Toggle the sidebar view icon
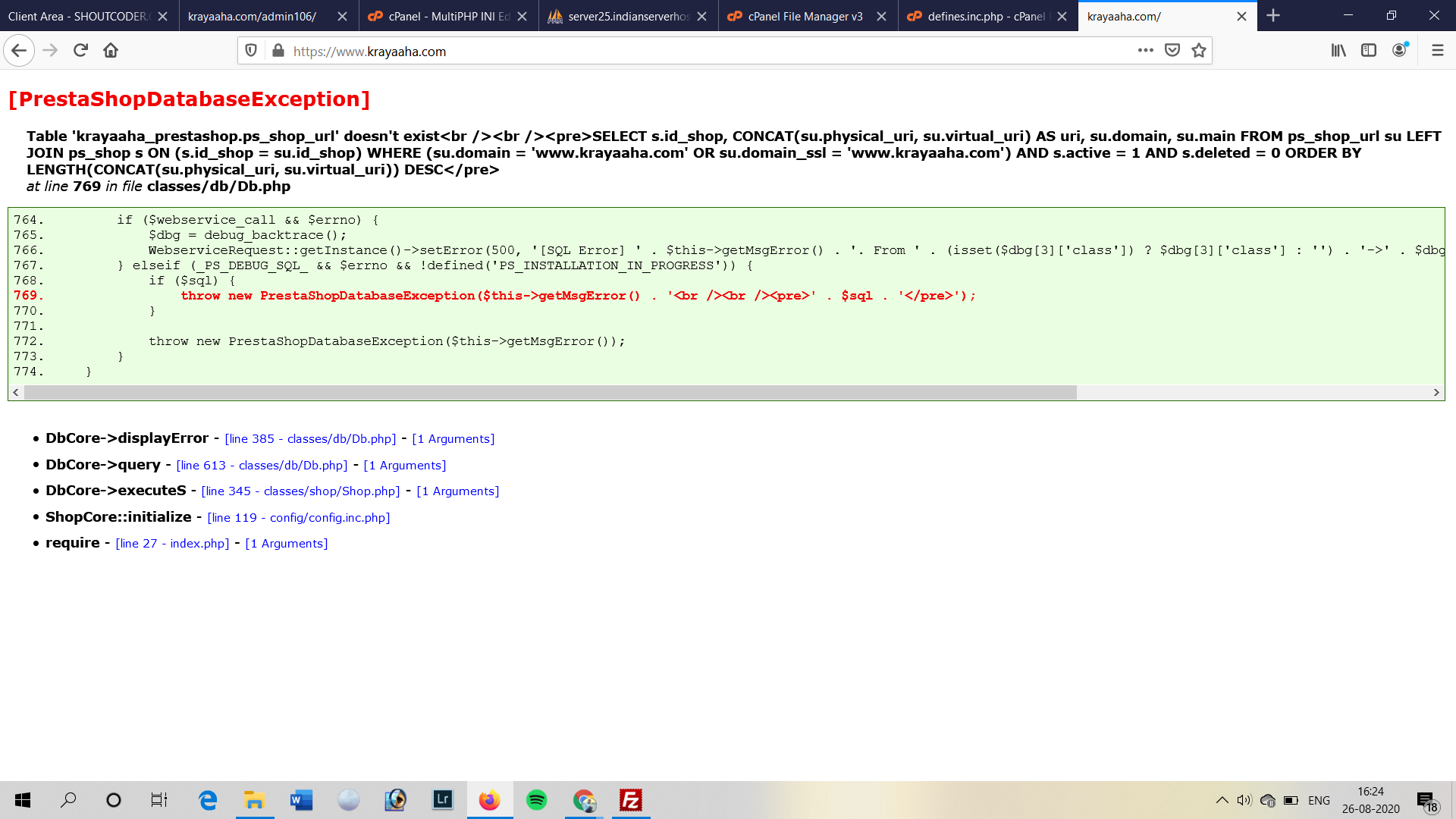 coord(1369,51)
